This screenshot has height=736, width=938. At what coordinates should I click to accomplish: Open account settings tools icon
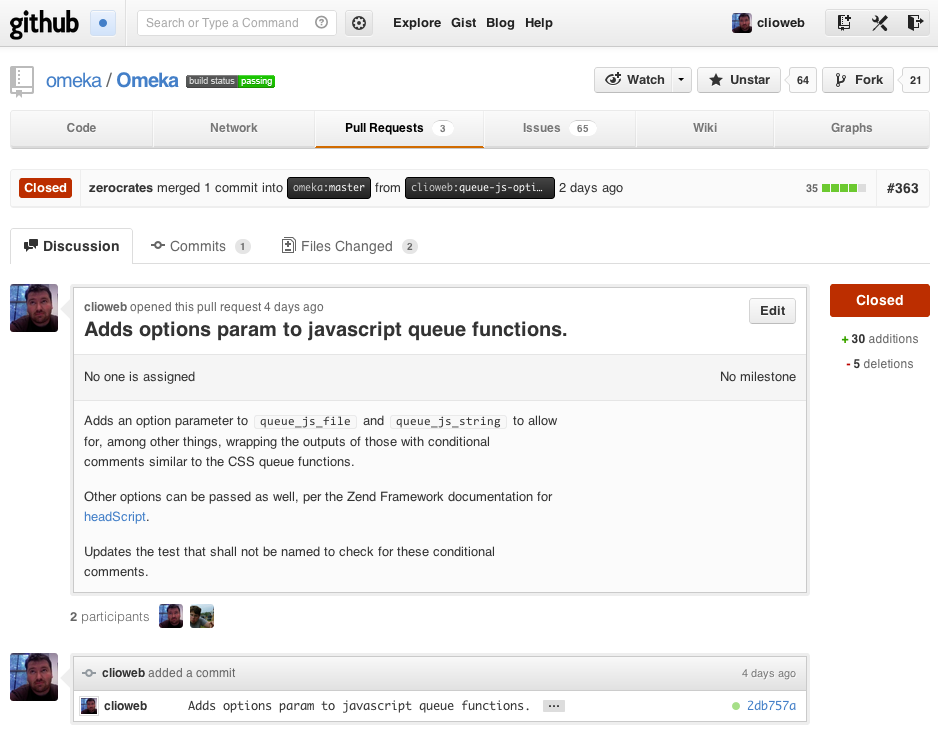pyautogui.click(x=879, y=23)
